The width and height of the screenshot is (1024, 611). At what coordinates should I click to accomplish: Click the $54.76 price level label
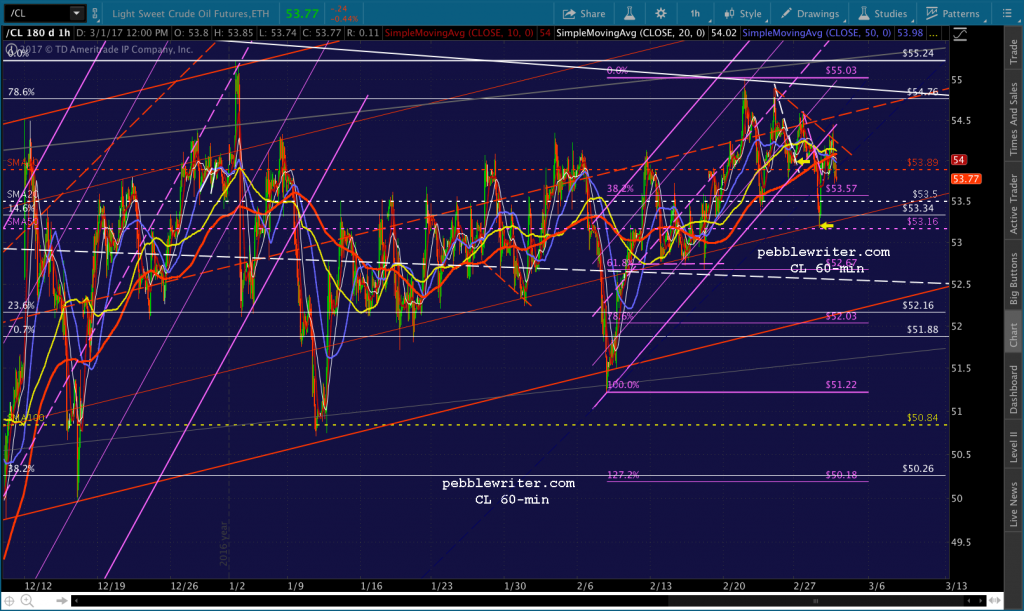point(922,92)
